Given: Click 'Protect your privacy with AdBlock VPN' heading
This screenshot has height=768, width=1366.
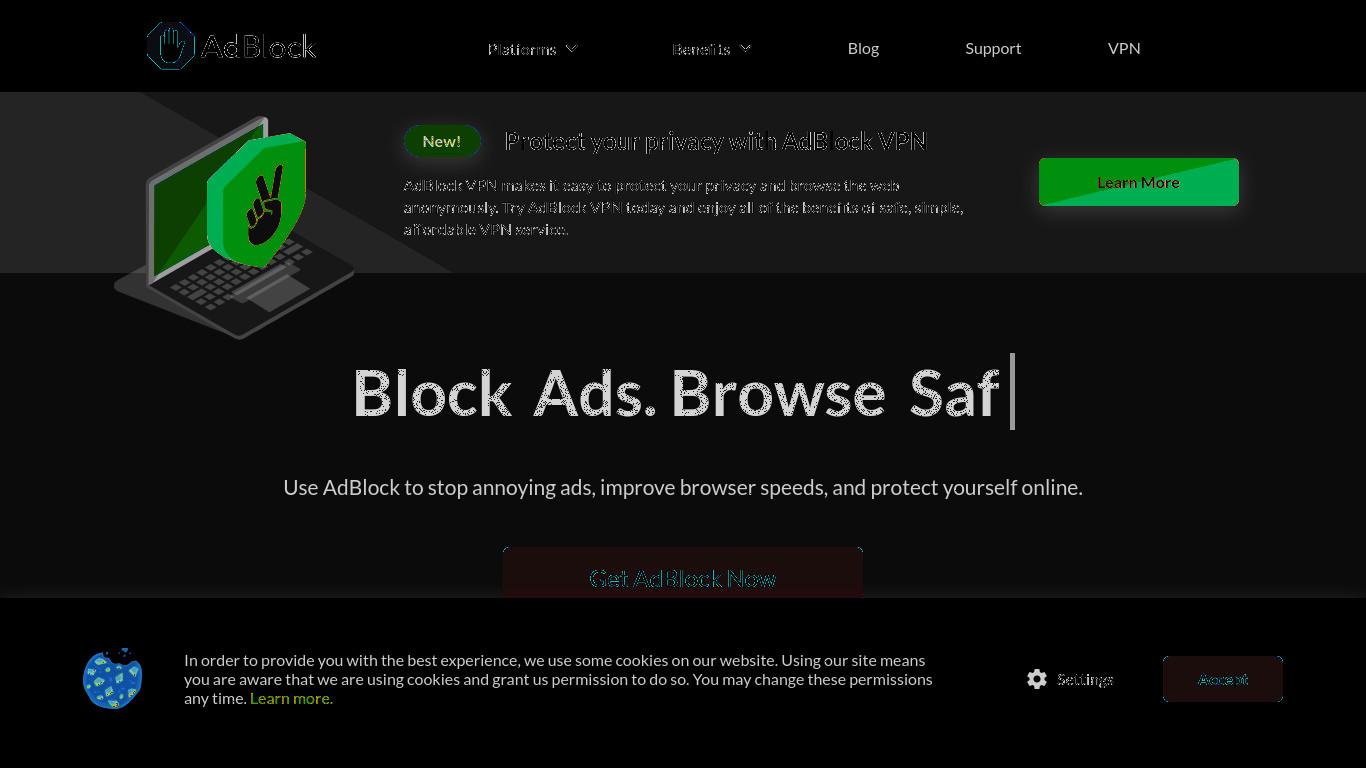Looking at the screenshot, I should (716, 141).
